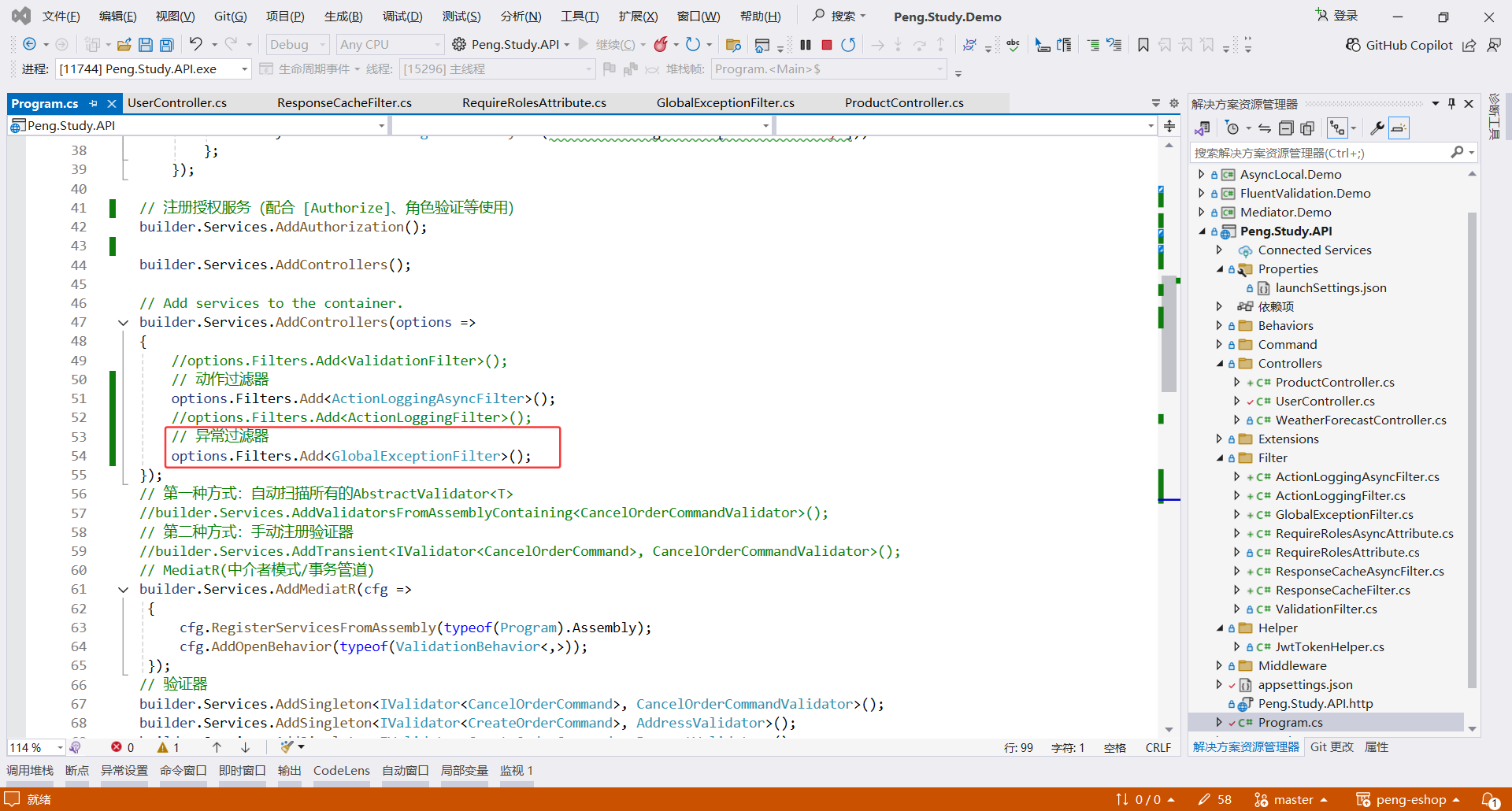The height and width of the screenshot is (811, 1512).
Task: Toggle Preview Selected Items in Solution Explorer
Action: (1399, 128)
